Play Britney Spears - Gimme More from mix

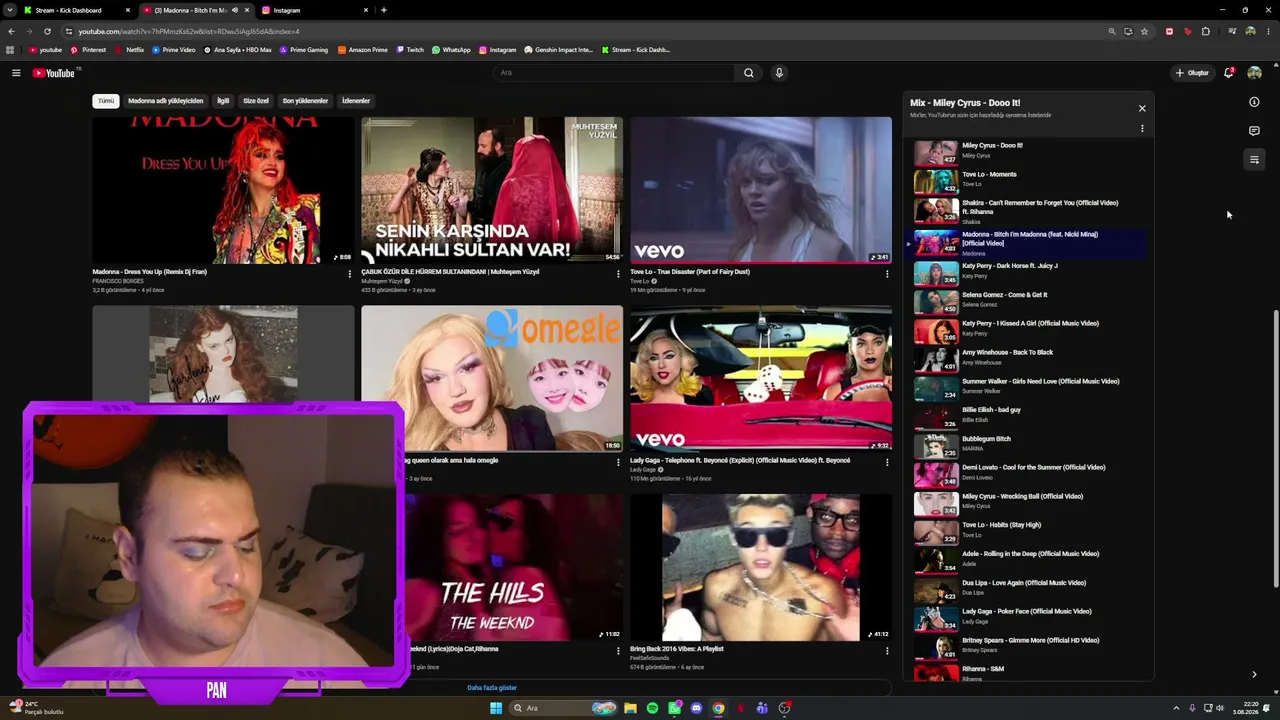[x=1028, y=647]
